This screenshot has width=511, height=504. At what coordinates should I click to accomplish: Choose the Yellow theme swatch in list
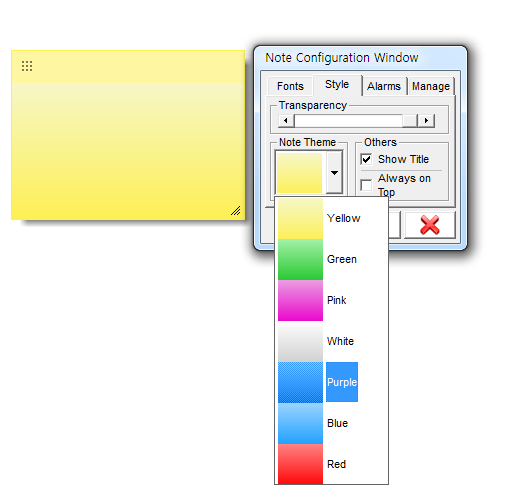pyautogui.click(x=300, y=218)
